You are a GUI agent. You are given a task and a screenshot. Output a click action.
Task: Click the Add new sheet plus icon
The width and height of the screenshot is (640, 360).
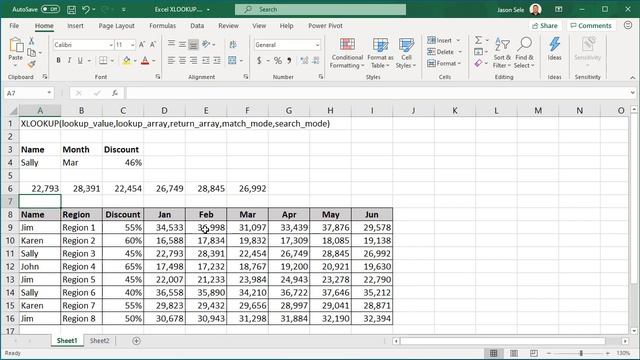tap(136, 341)
